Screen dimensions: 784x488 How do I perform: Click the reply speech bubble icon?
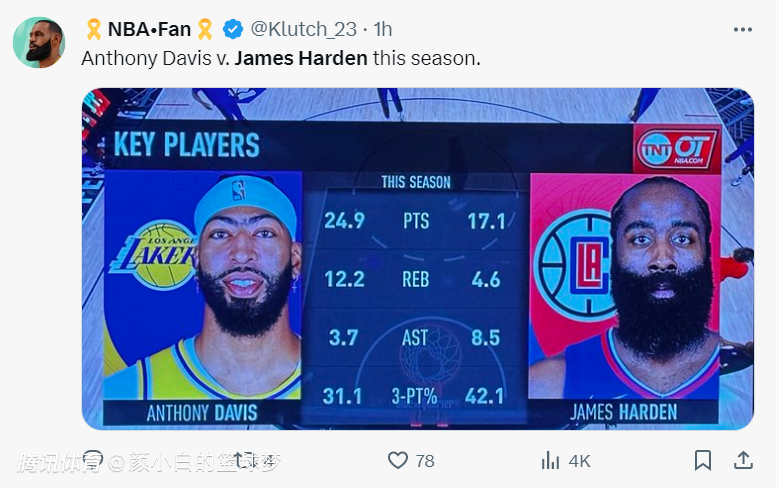click(93, 460)
